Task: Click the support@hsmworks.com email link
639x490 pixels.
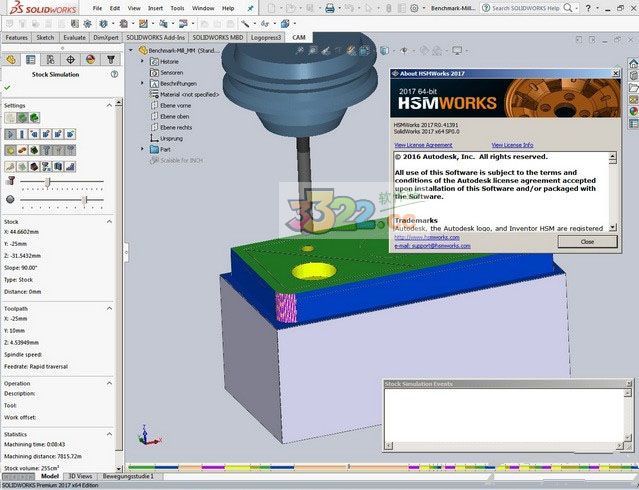Action: tap(432, 246)
